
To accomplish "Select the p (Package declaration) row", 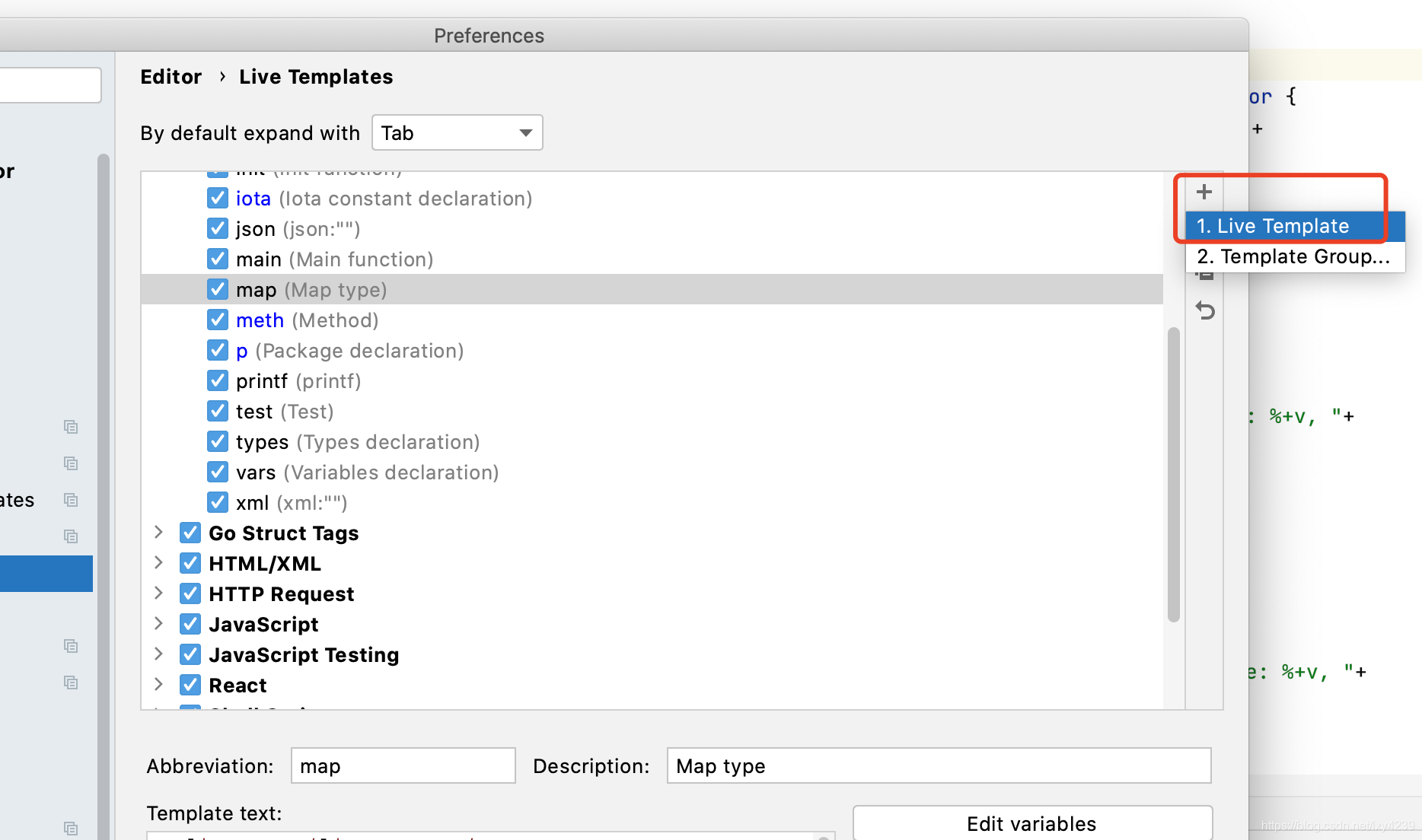I will click(x=652, y=350).
